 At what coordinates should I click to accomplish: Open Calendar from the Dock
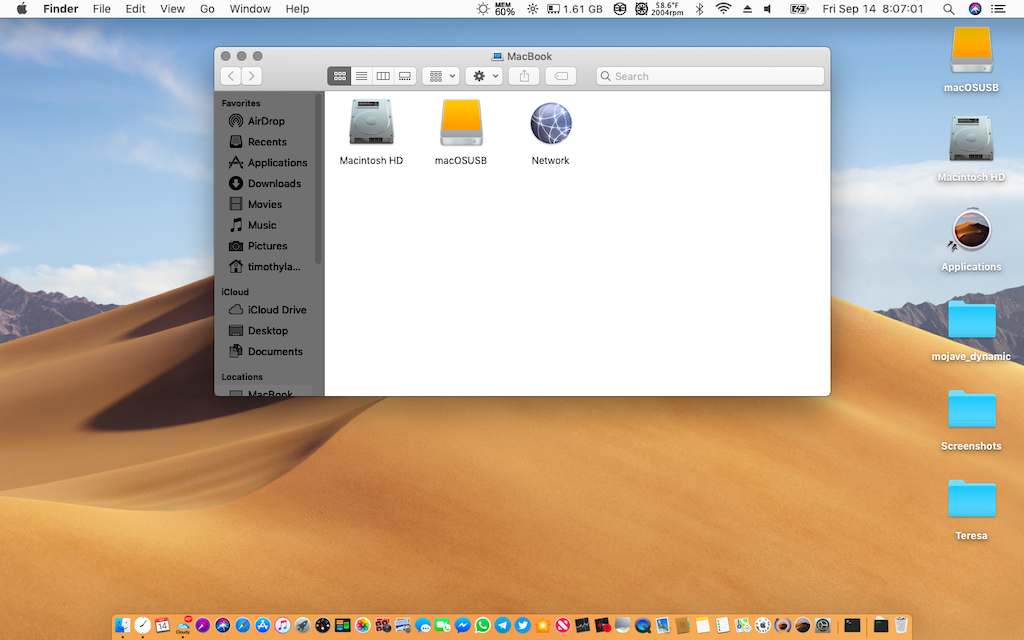[x=162, y=626]
